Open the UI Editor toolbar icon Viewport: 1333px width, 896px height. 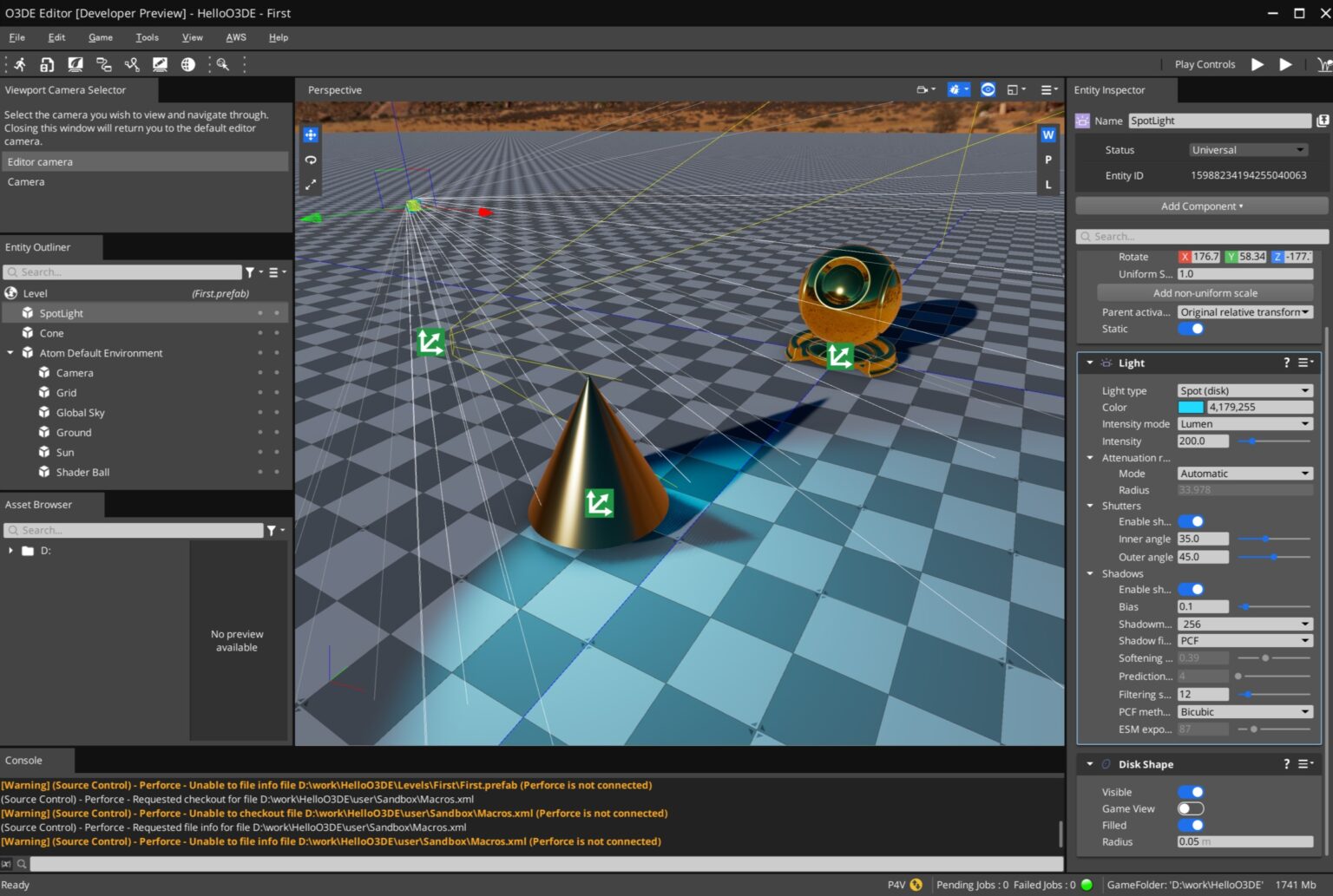click(160, 64)
